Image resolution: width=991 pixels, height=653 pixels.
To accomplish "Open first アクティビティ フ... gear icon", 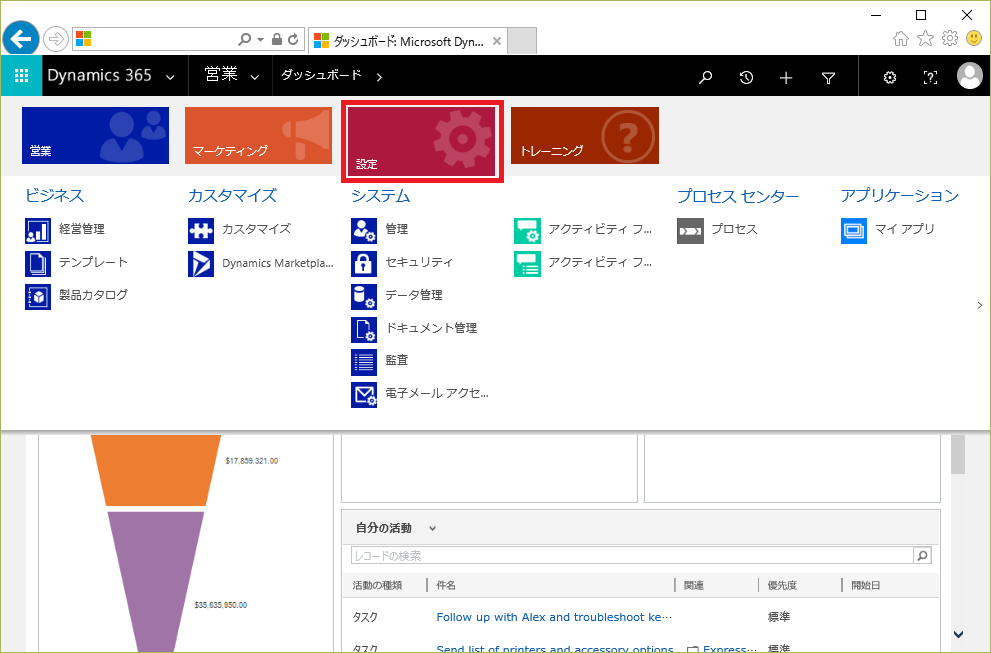I will (527, 231).
